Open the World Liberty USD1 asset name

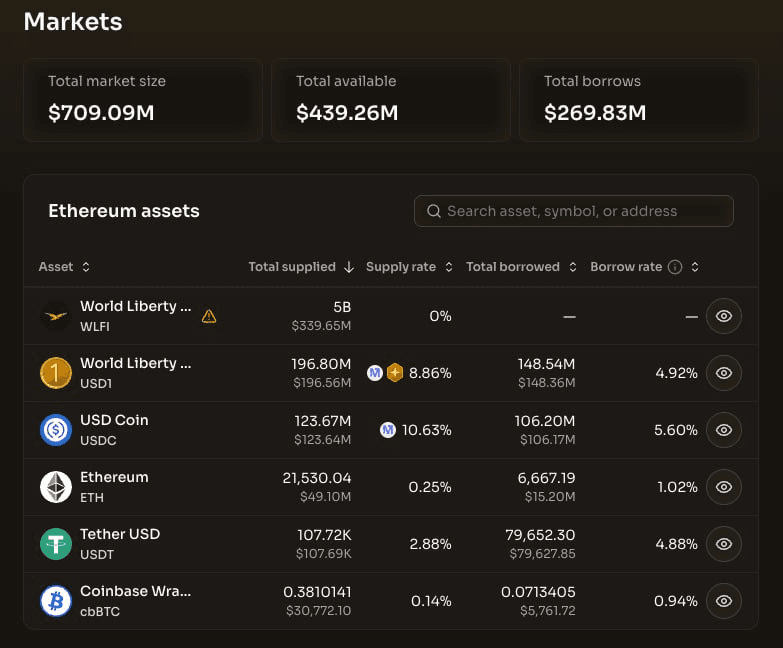(x=136, y=363)
